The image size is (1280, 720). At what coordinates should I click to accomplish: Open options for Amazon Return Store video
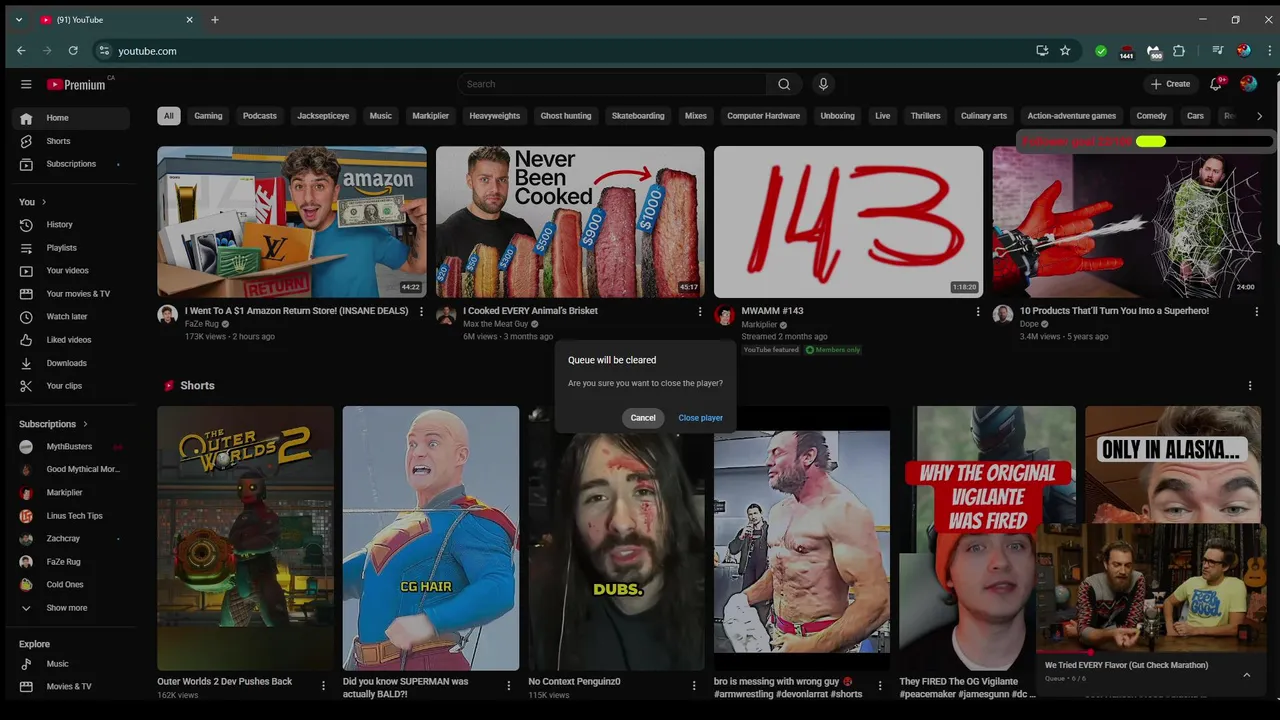421,312
